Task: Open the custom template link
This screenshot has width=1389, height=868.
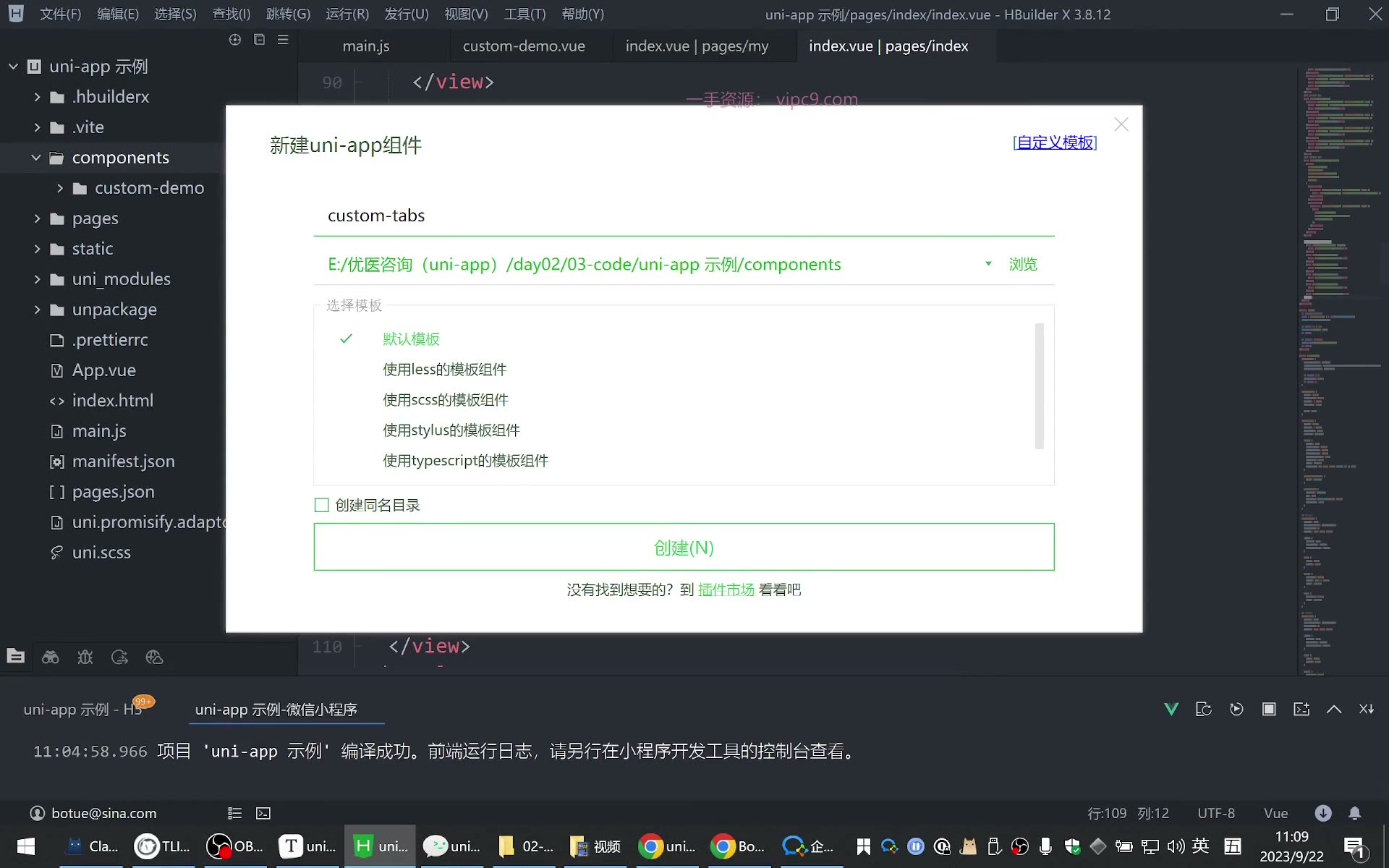Action: (x=1055, y=142)
